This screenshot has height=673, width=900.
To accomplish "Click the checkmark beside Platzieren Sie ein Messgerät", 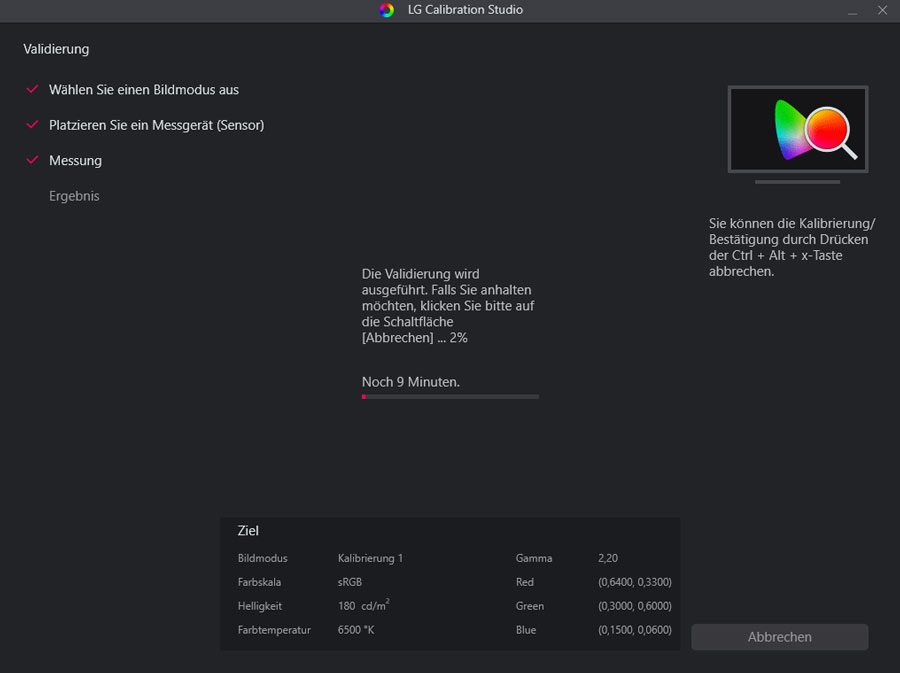I will click(x=33, y=125).
